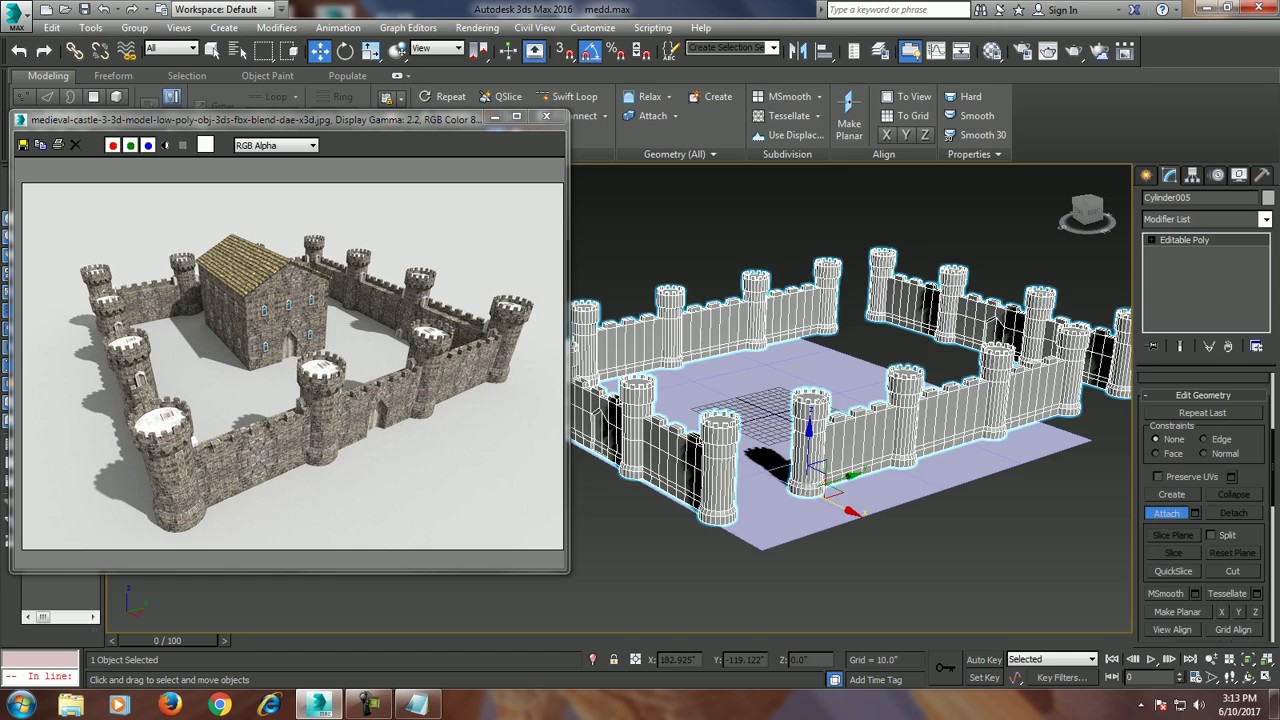The image size is (1280, 720).
Task: Click the Make Planar ribbon icon
Action: (849, 116)
